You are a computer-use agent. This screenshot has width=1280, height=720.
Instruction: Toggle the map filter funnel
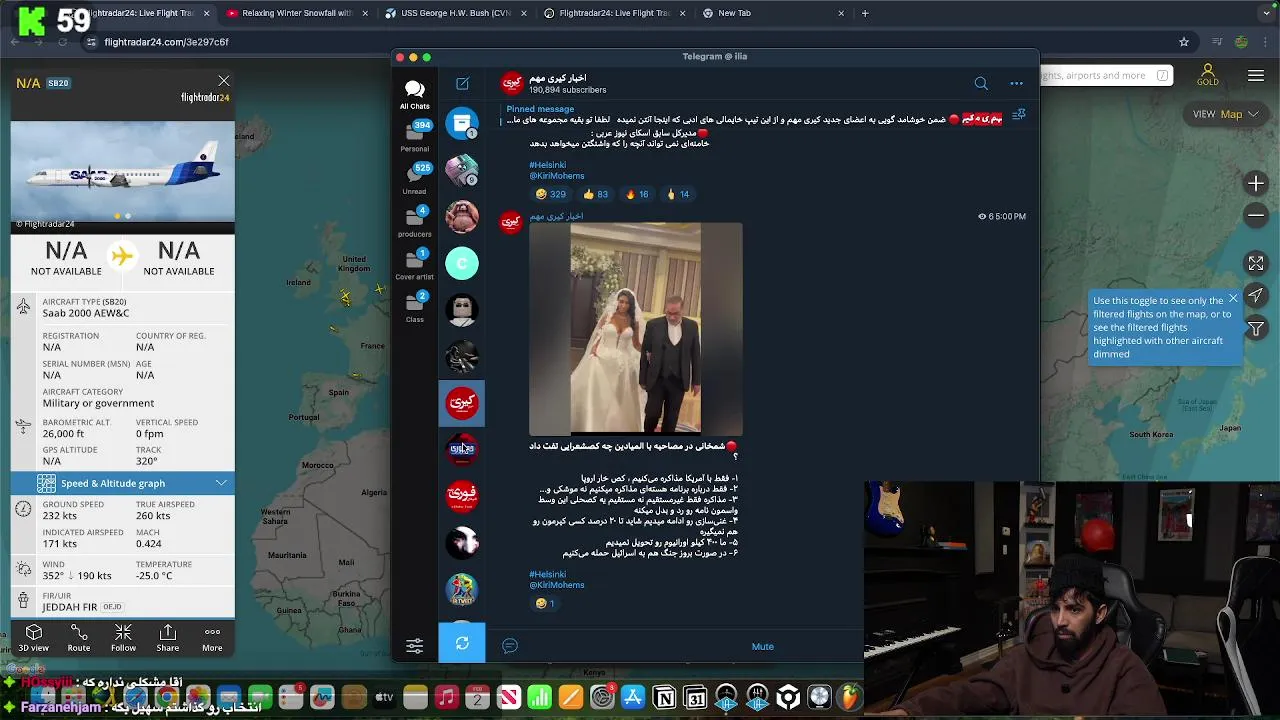pyautogui.click(x=1256, y=329)
